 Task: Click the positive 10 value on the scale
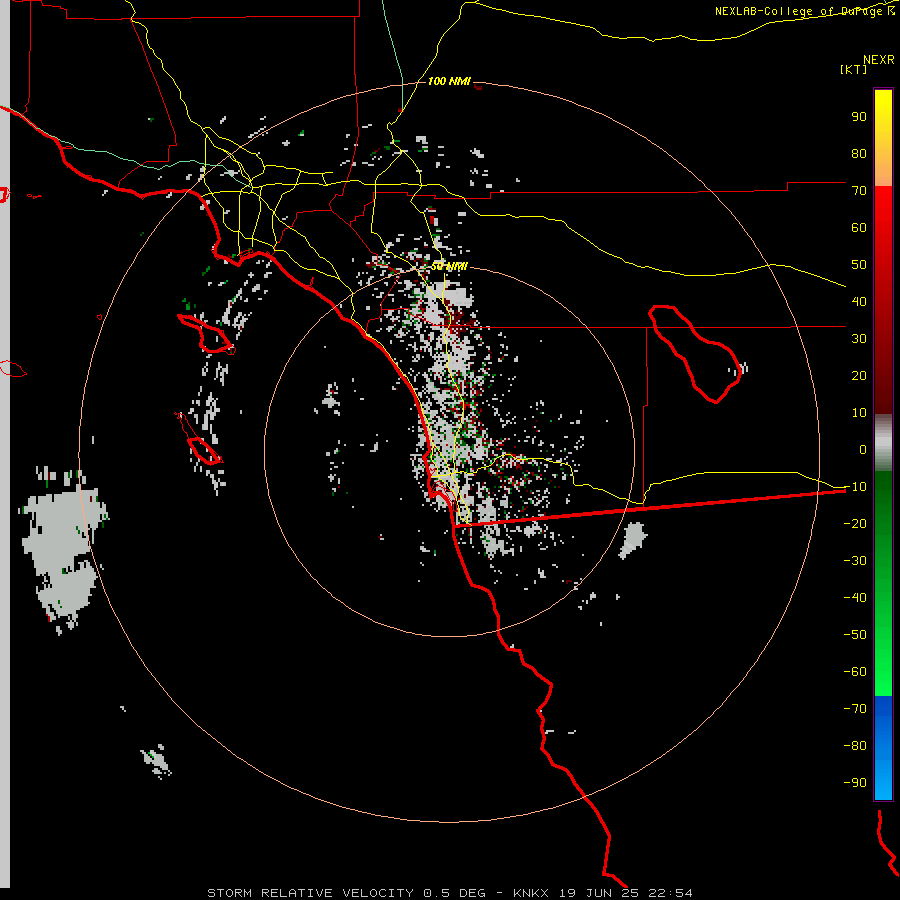click(859, 413)
